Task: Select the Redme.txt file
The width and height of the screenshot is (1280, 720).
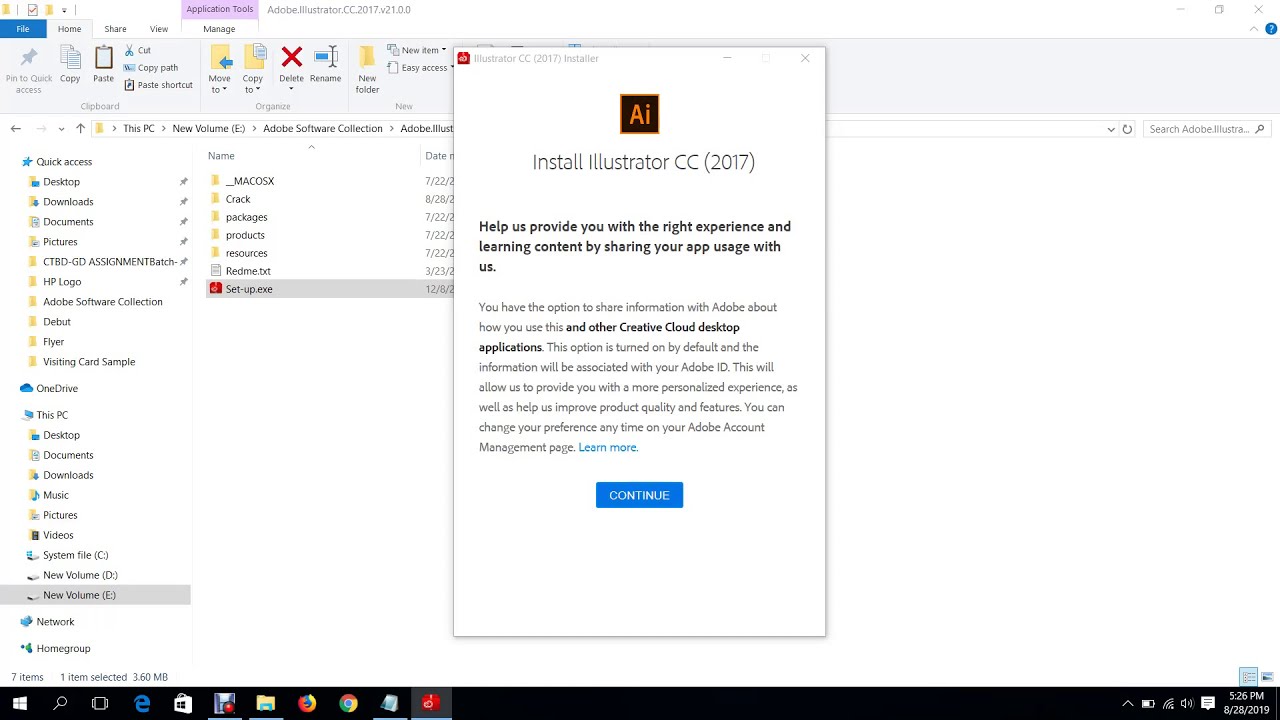Action: (x=248, y=271)
